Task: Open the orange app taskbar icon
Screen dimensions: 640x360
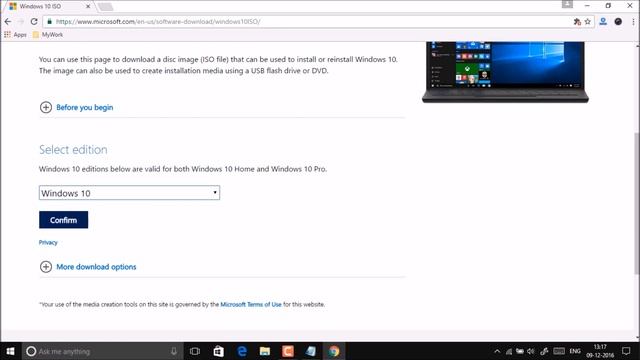Action: pos(288,351)
